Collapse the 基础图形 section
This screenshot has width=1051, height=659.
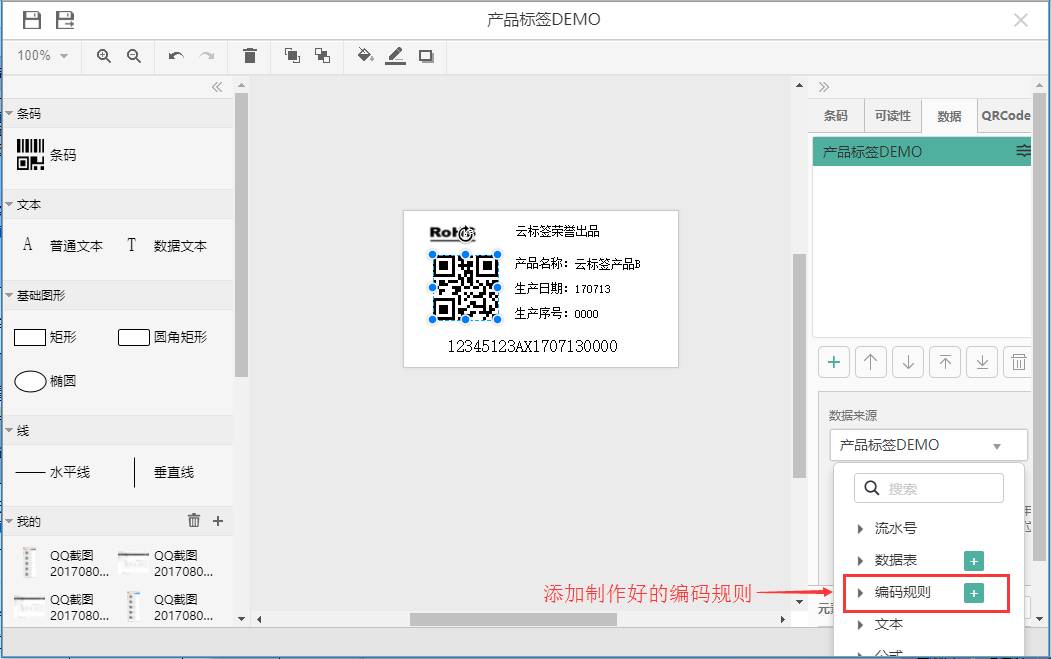[x=10, y=296]
